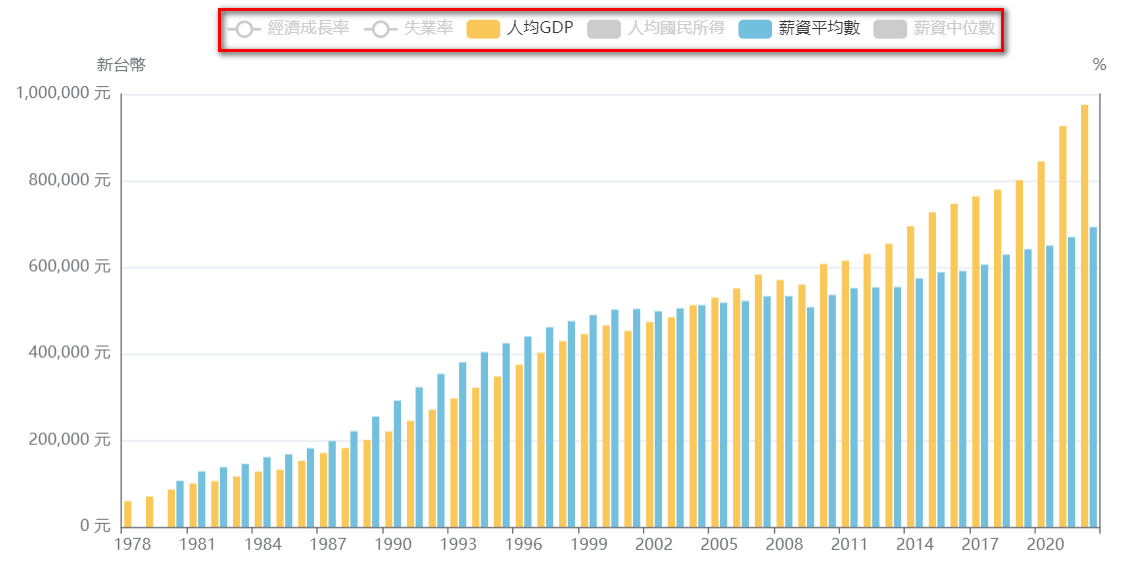Hide the 薪資平均數 series via legend

(799, 29)
